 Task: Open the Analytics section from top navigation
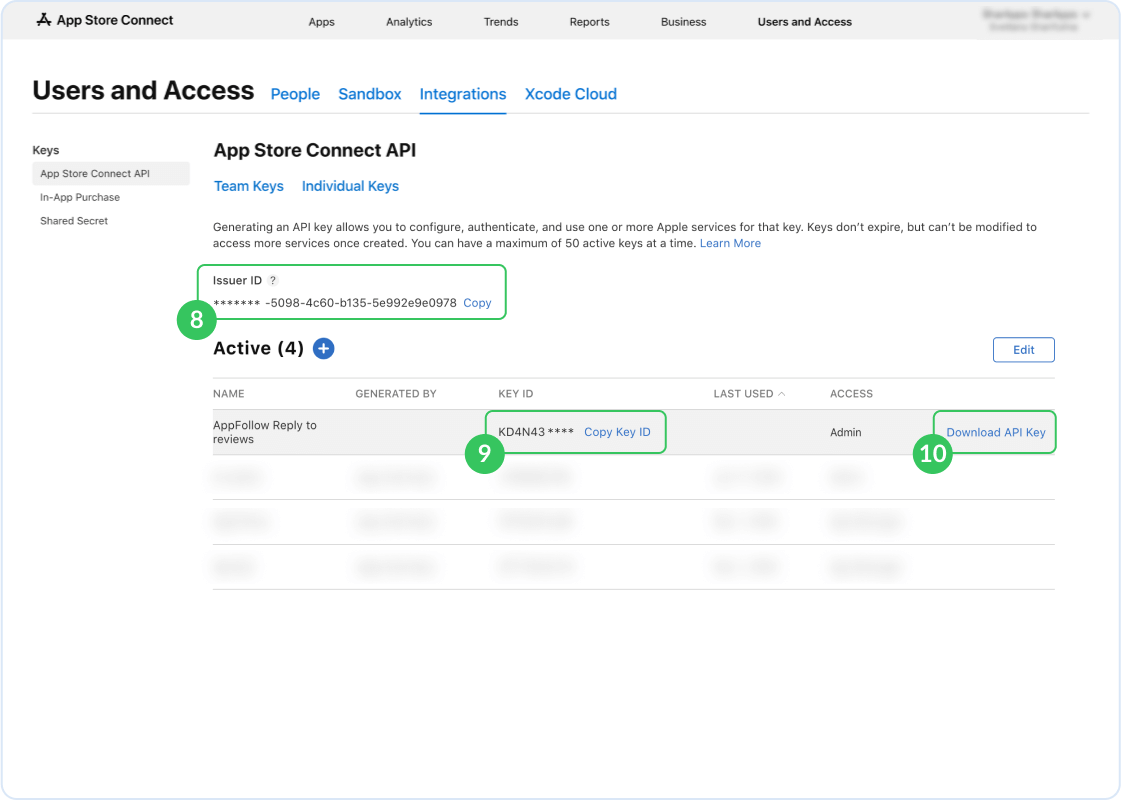click(408, 21)
